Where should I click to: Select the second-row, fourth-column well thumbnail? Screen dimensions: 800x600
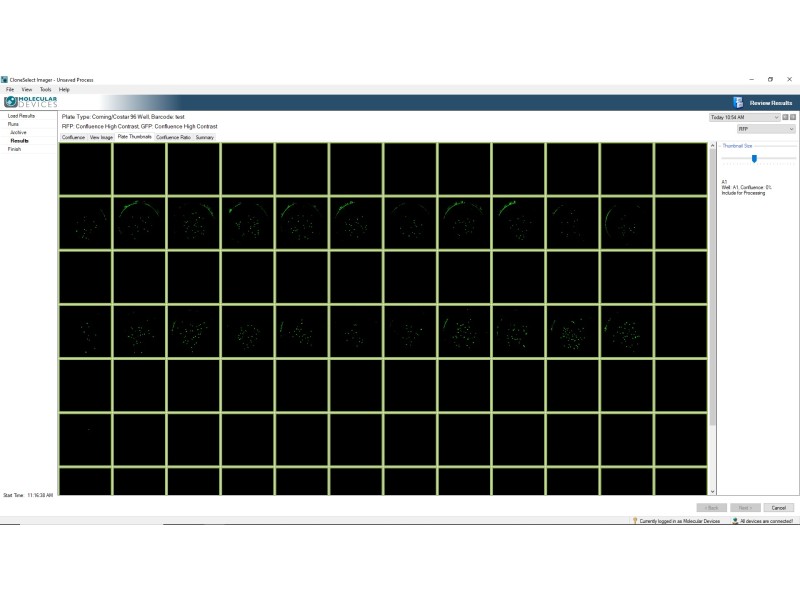[x=247, y=223]
